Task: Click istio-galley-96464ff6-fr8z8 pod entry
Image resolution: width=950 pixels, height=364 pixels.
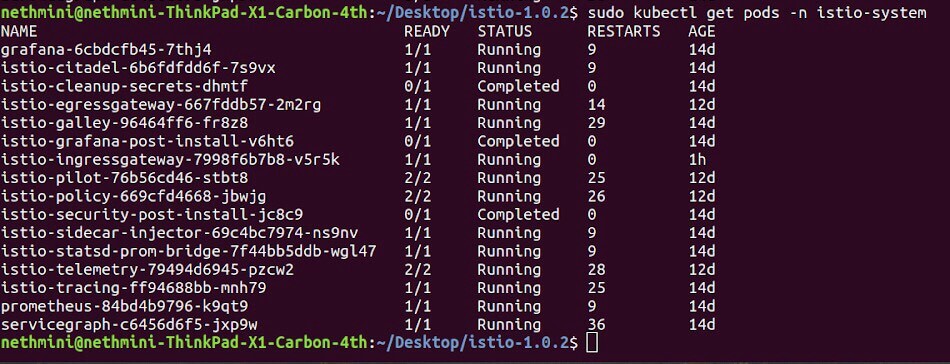Action: coord(124,122)
